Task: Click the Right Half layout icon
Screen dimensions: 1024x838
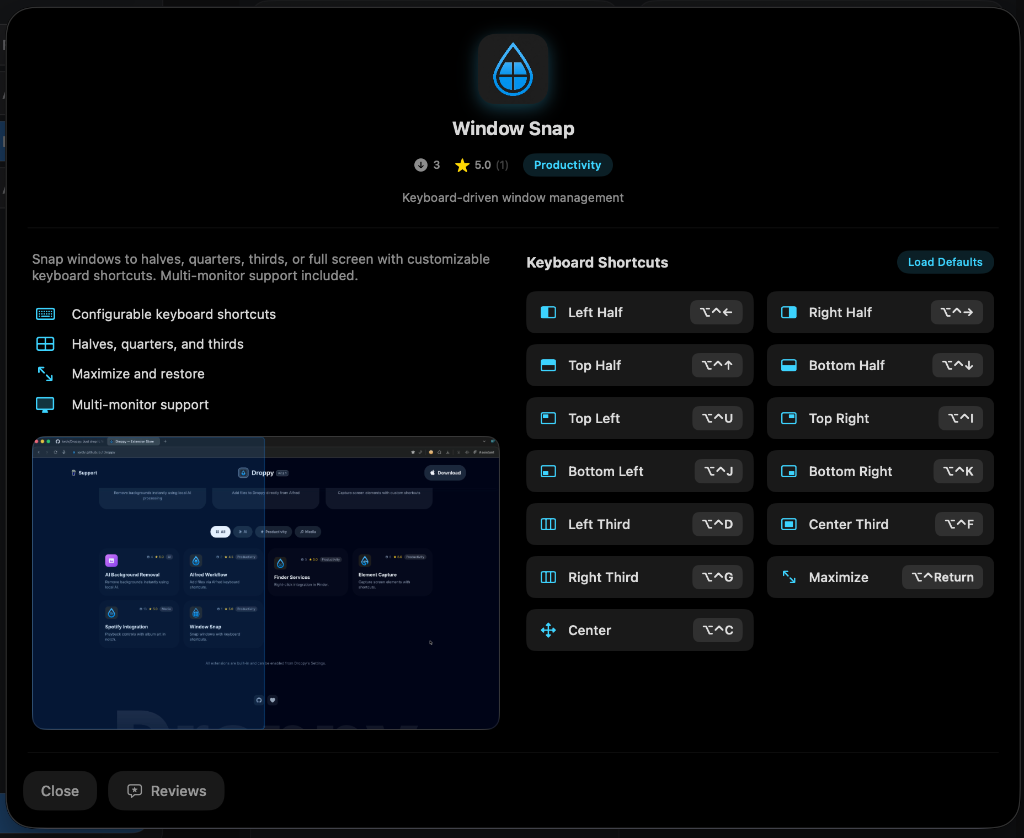Action: (x=789, y=312)
